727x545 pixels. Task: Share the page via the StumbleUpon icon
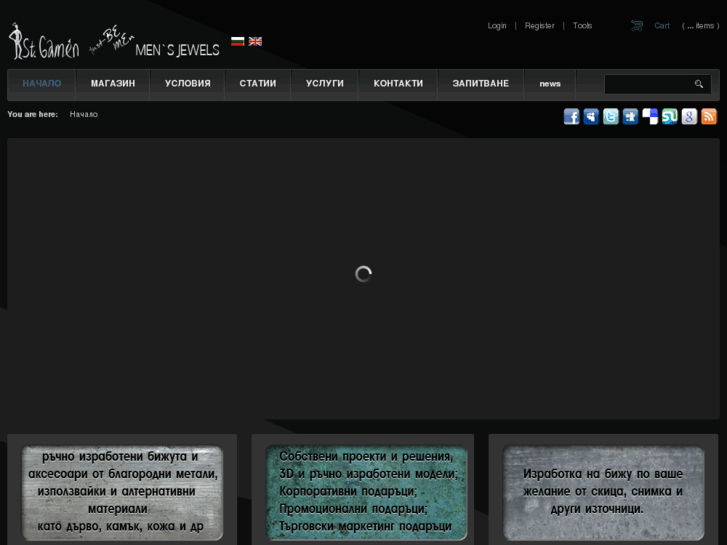[670, 116]
